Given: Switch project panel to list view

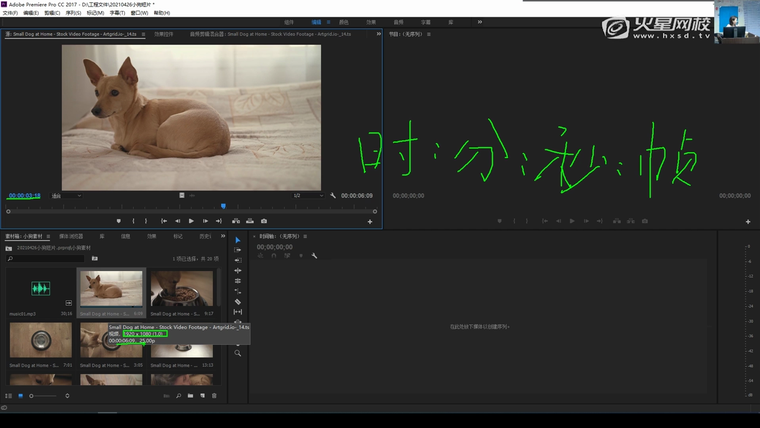Looking at the screenshot, I should [x=9, y=396].
